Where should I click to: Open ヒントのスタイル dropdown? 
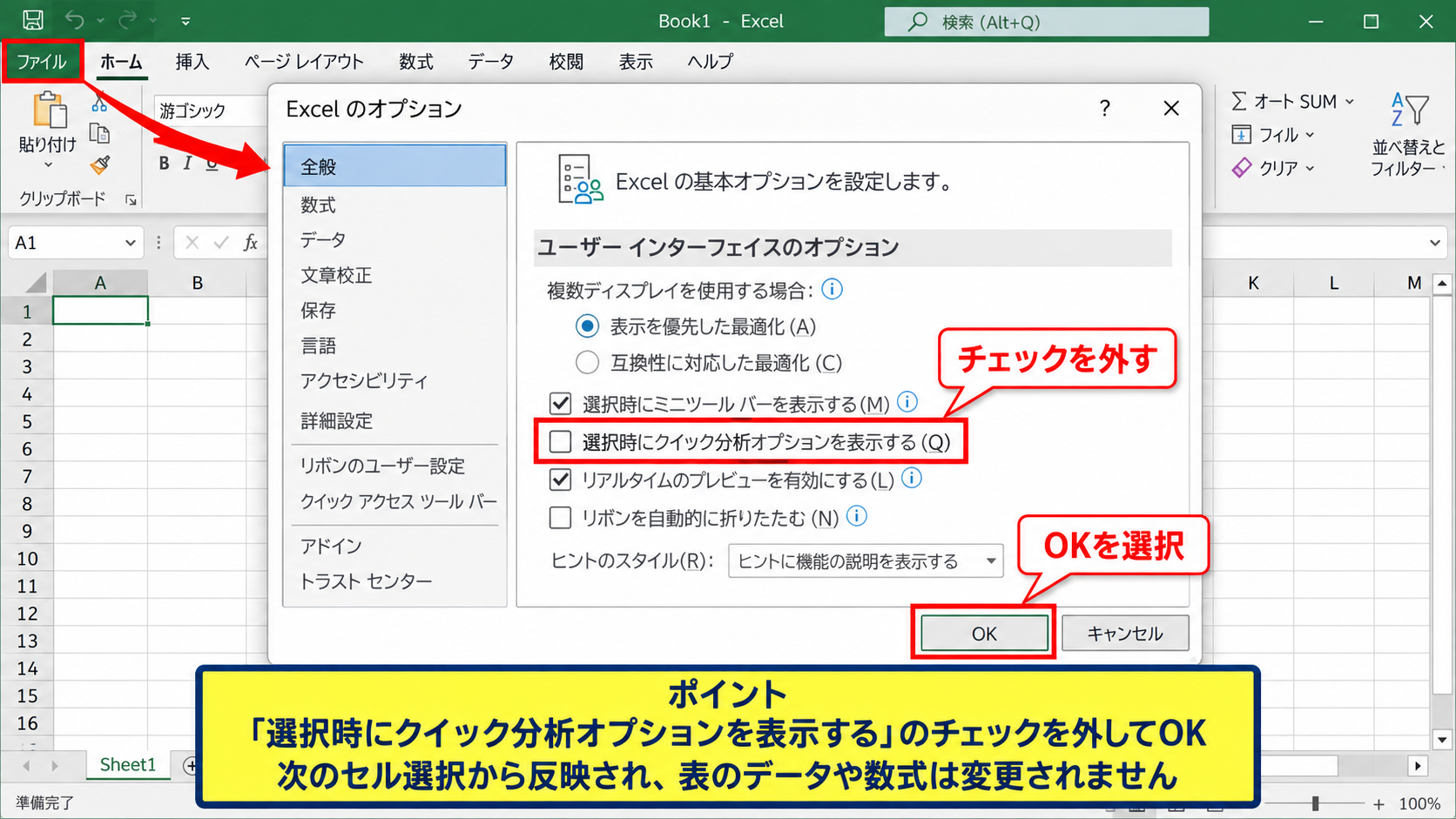[x=866, y=561]
